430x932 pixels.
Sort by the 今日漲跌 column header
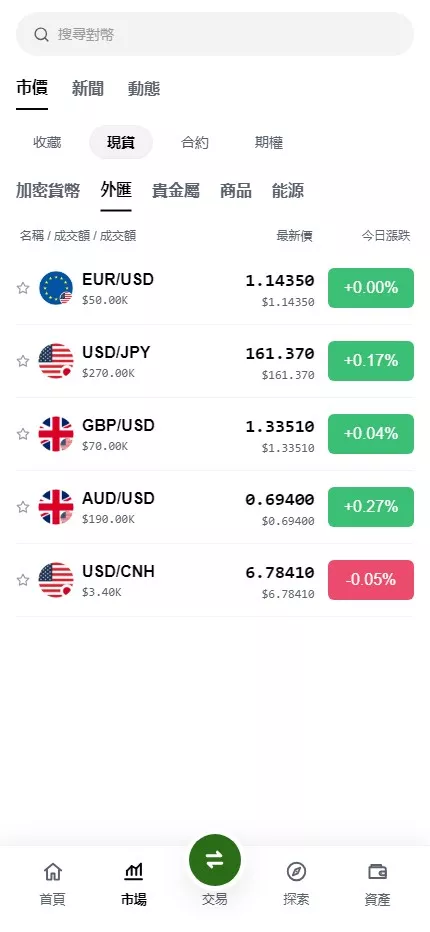[x=386, y=236]
